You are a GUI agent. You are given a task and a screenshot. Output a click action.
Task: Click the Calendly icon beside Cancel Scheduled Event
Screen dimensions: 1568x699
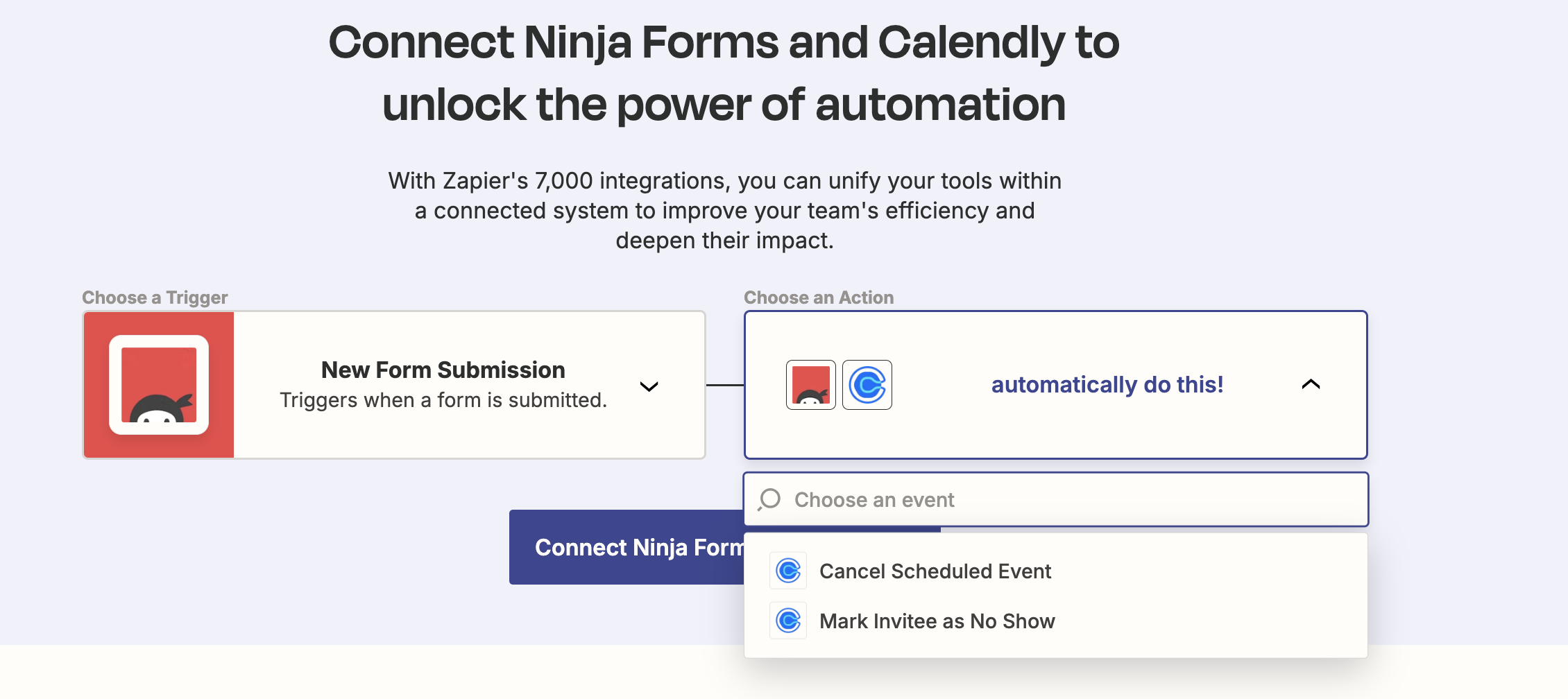click(x=787, y=571)
